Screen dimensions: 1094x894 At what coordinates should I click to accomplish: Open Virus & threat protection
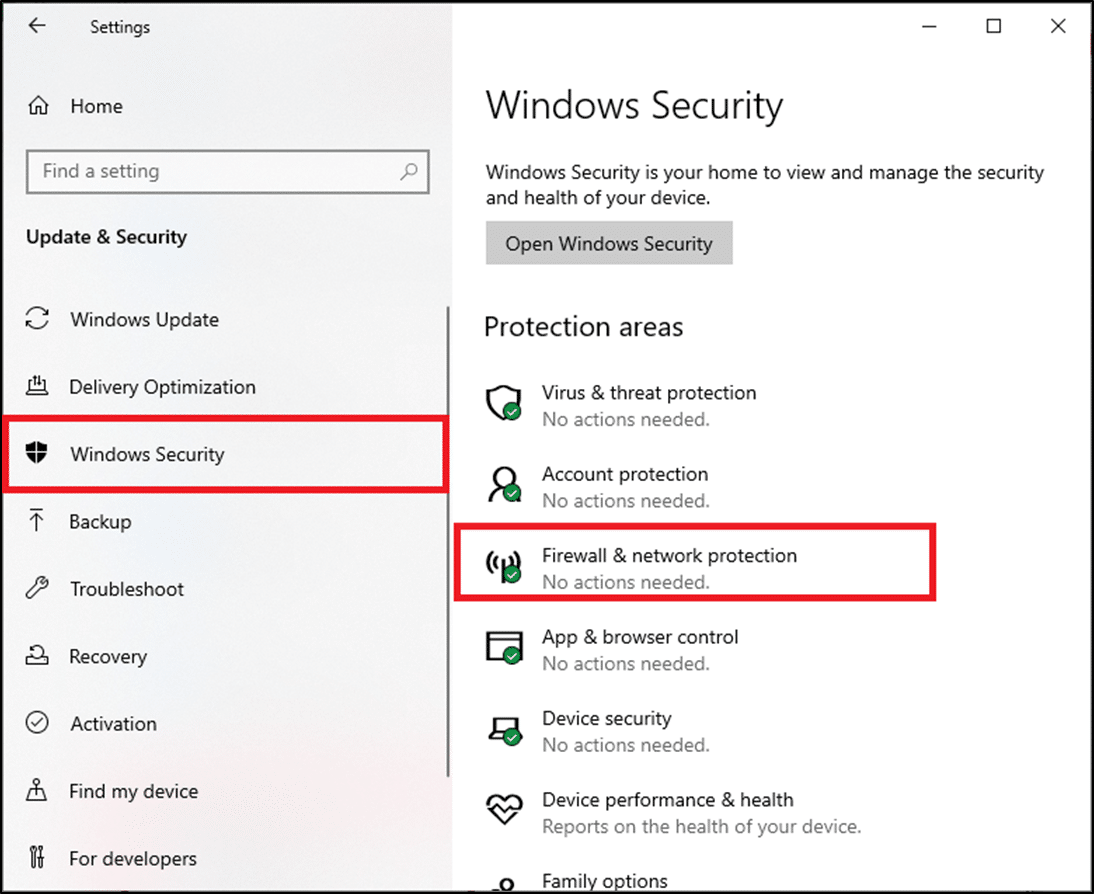click(x=648, y=393)
